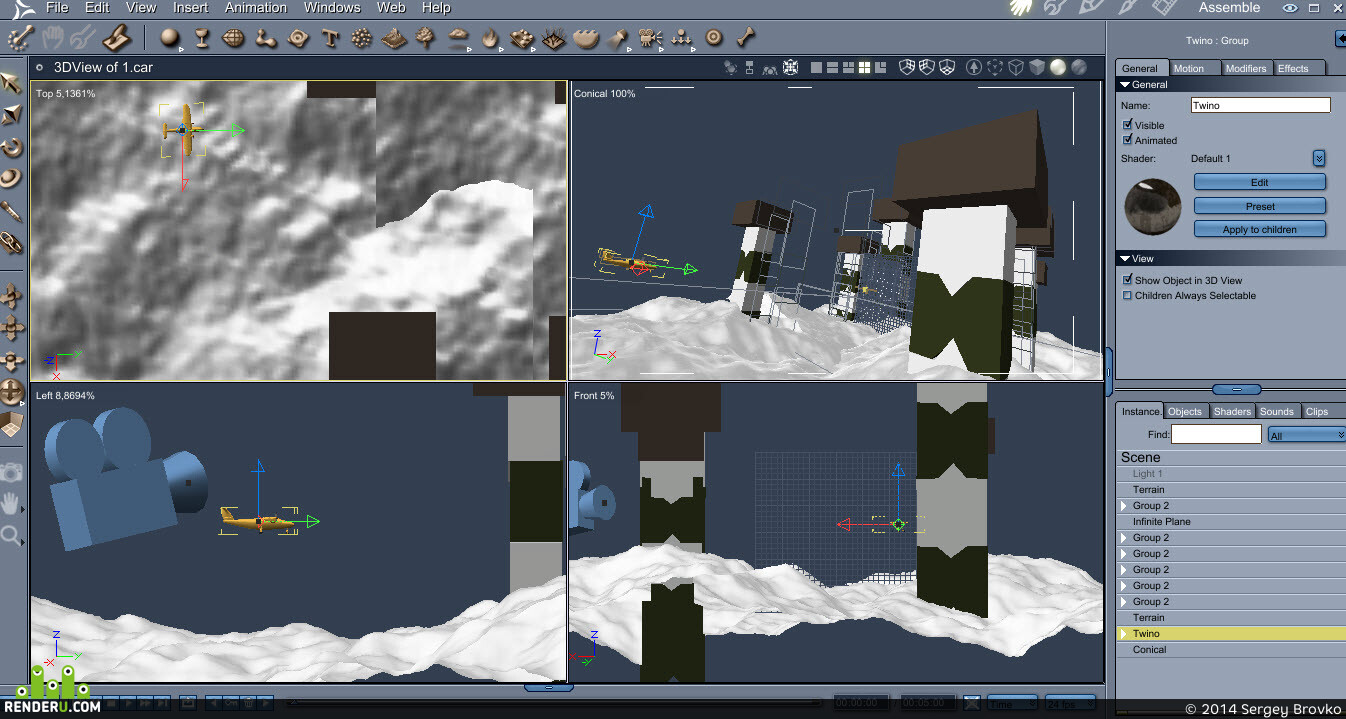Select the arrow Move/Selection tool
1346x719 pixels.
(11, 82)
